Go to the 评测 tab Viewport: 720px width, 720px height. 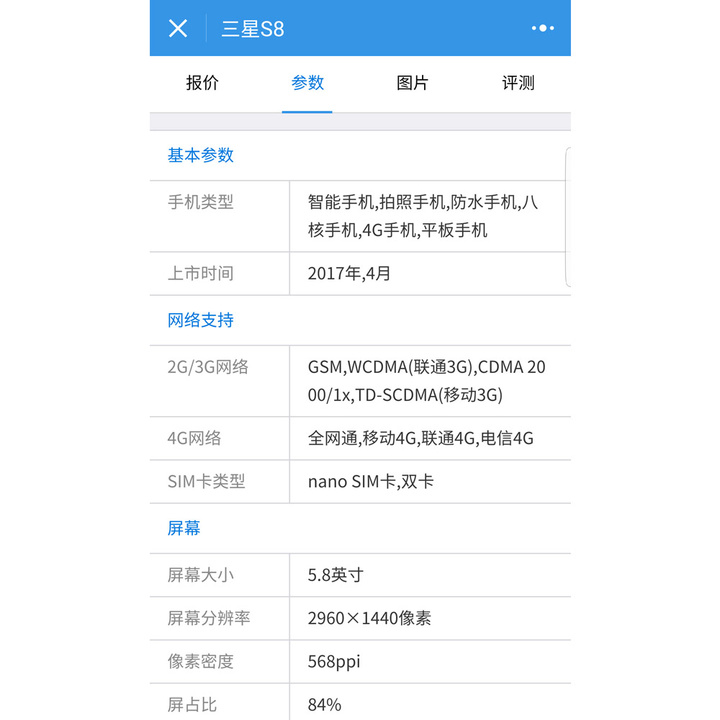[518, 83]
